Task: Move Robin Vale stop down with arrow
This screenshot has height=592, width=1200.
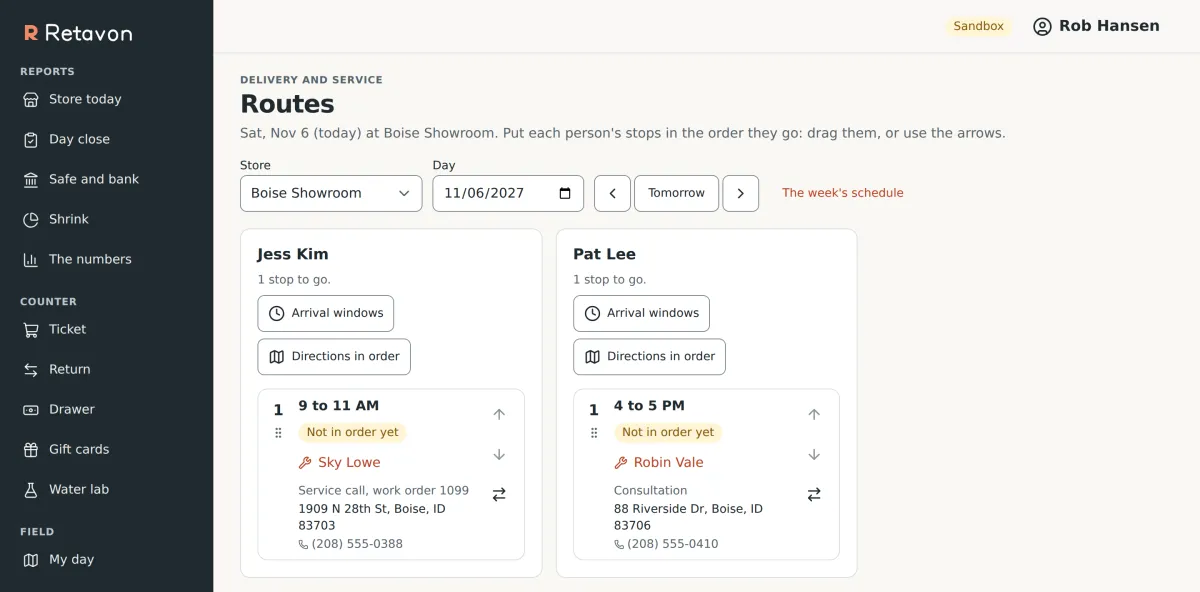Action: (x=814, y=454)
